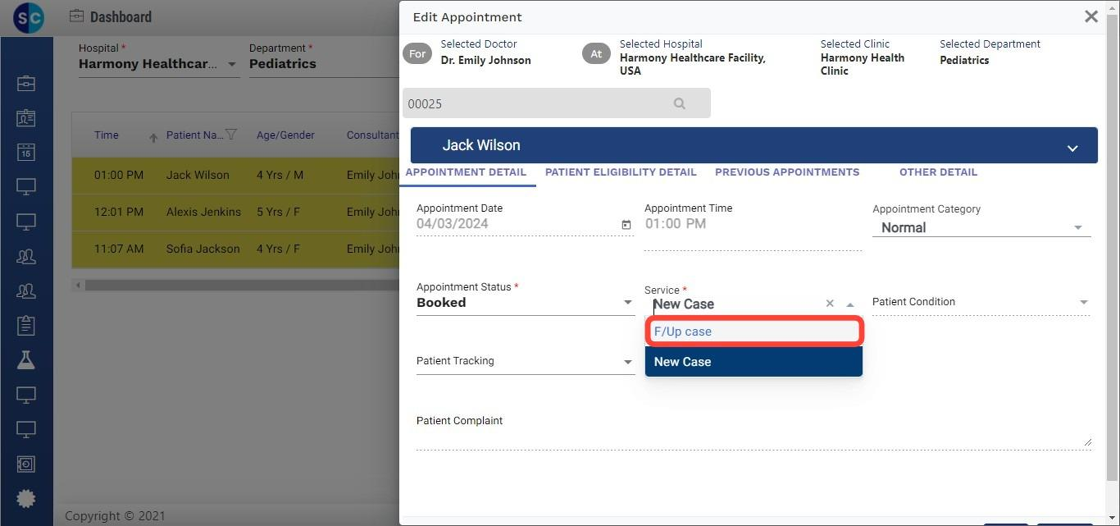Open the Hospital dropdown on Dashboard
The height and width of the screenshot is (526, 1120).
pos(159,64)
